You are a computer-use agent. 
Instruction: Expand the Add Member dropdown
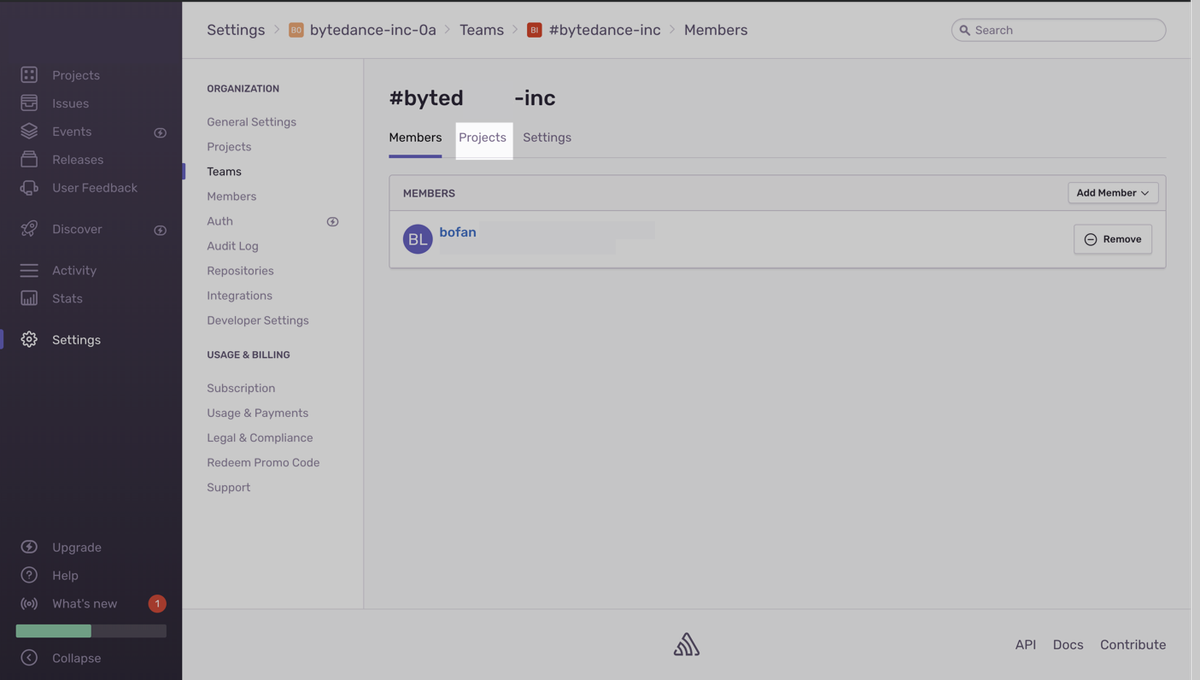(1113, 193)
